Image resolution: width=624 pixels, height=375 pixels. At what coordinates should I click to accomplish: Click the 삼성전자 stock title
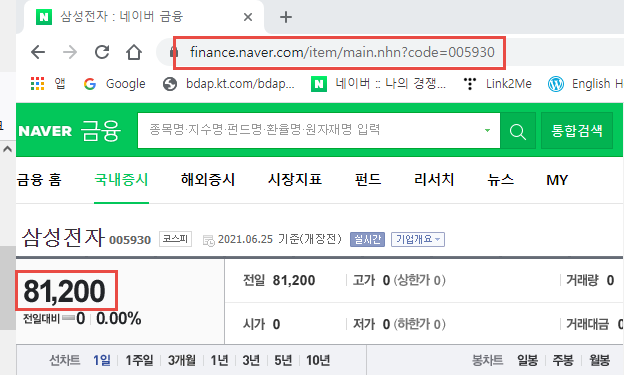(x=63, y=237)
